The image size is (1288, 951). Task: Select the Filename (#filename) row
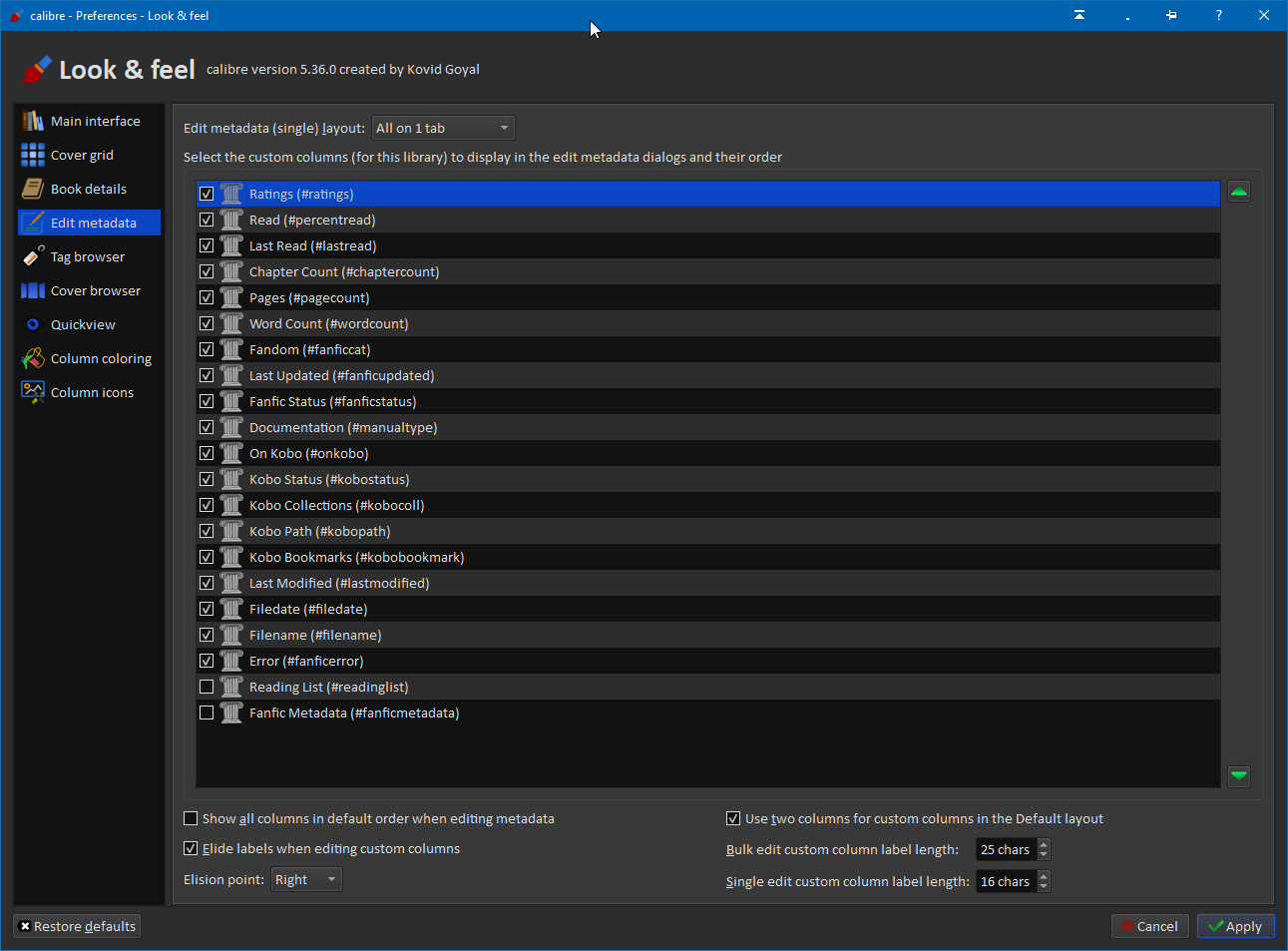click(708, 635)
